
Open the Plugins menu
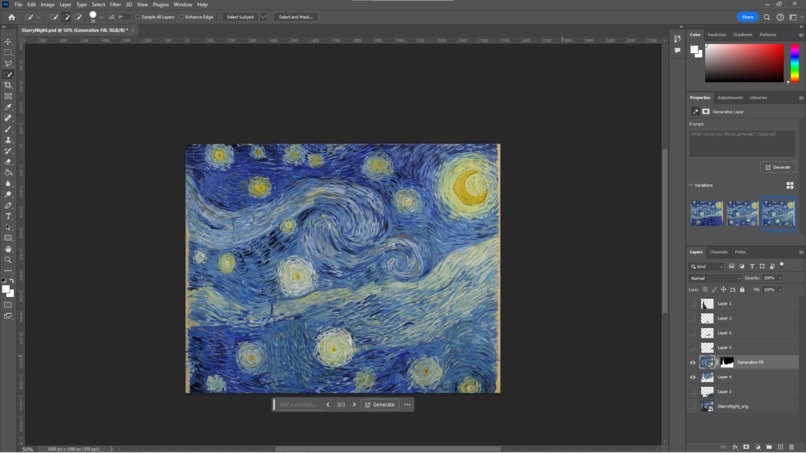click(160, 5)
